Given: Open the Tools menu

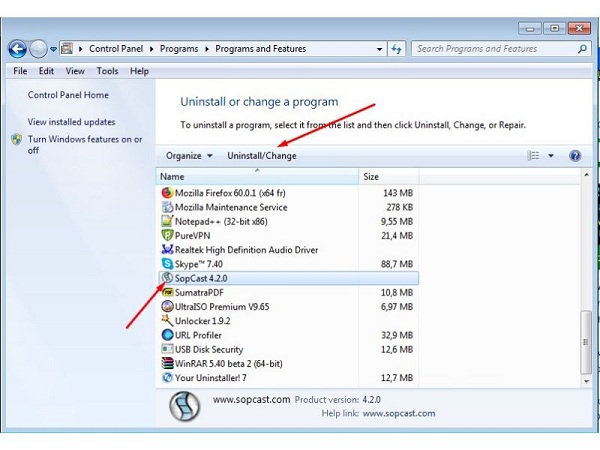Looking at the screenshot, I should click(107, 71).
